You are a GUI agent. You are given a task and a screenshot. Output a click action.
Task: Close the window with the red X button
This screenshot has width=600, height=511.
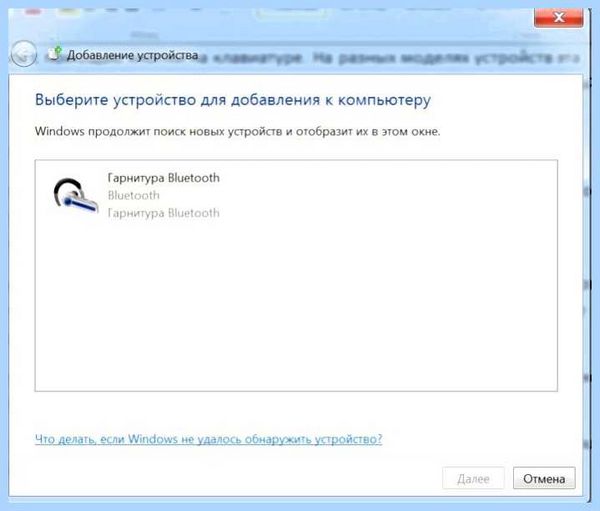[x=559, y=17]
